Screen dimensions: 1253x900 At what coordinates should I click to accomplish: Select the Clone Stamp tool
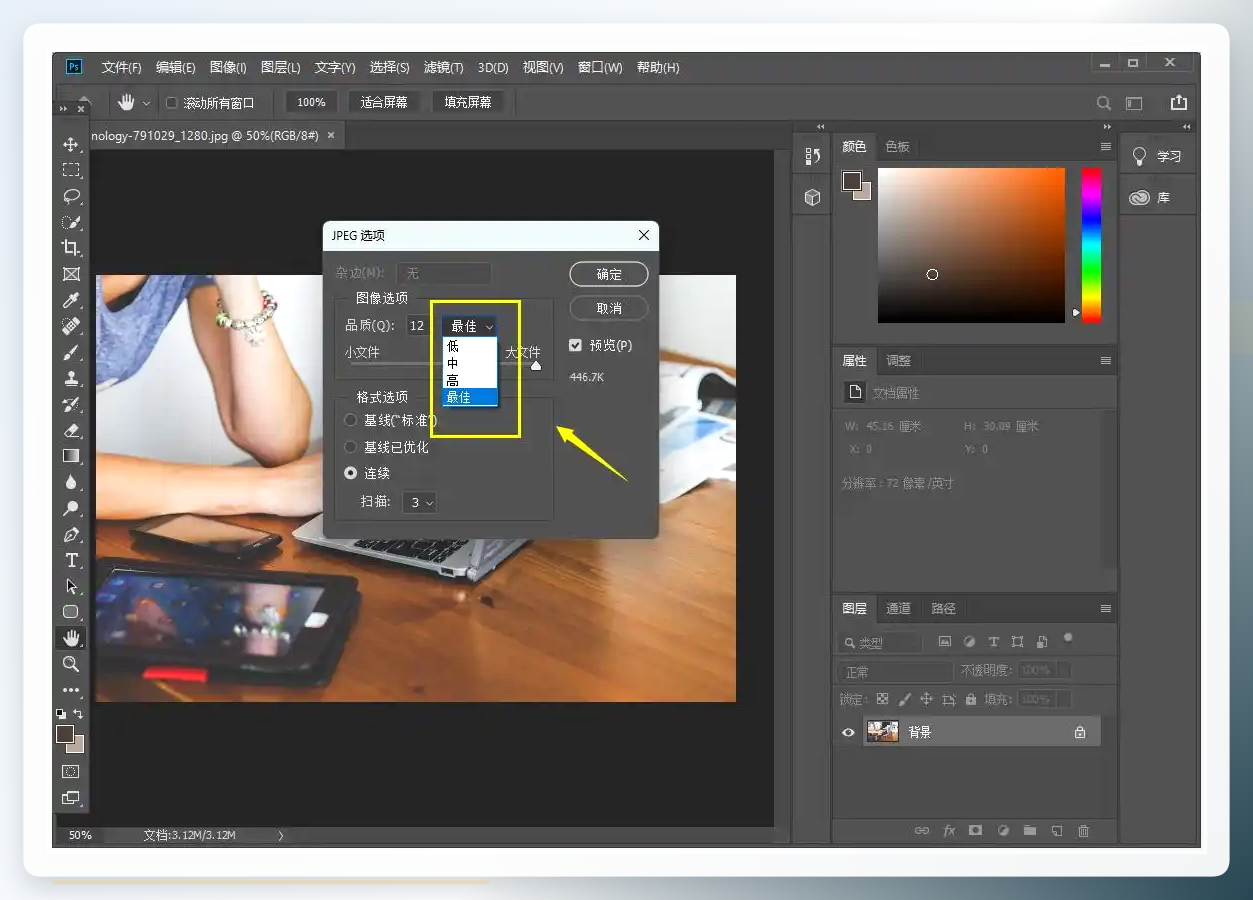click(x=71, y=378)
